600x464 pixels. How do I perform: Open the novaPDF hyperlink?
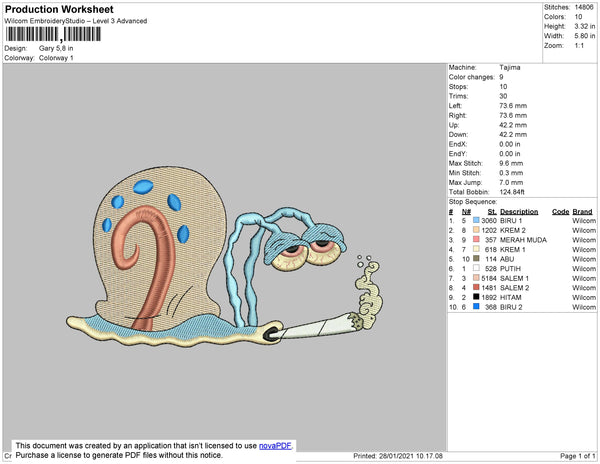[275, 446]
